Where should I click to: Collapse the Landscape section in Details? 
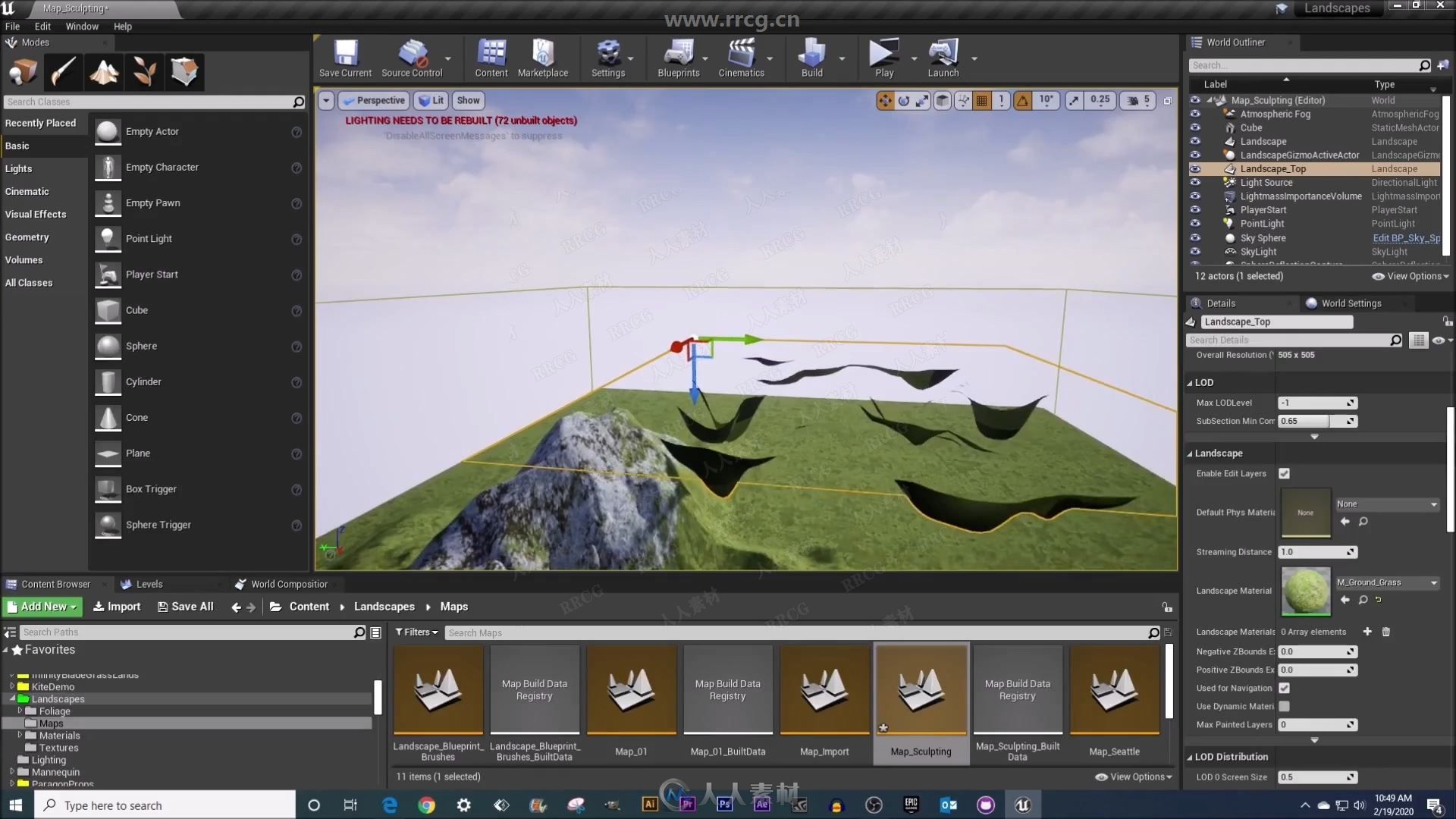click(1190, 454)
